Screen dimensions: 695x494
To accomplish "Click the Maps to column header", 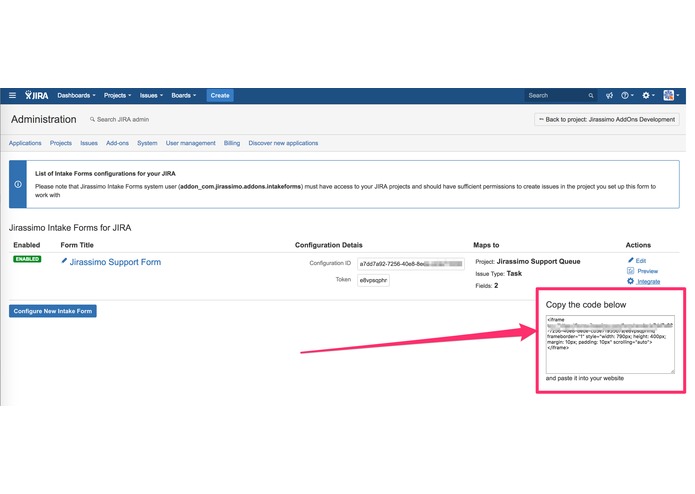I will coord(486,245).
